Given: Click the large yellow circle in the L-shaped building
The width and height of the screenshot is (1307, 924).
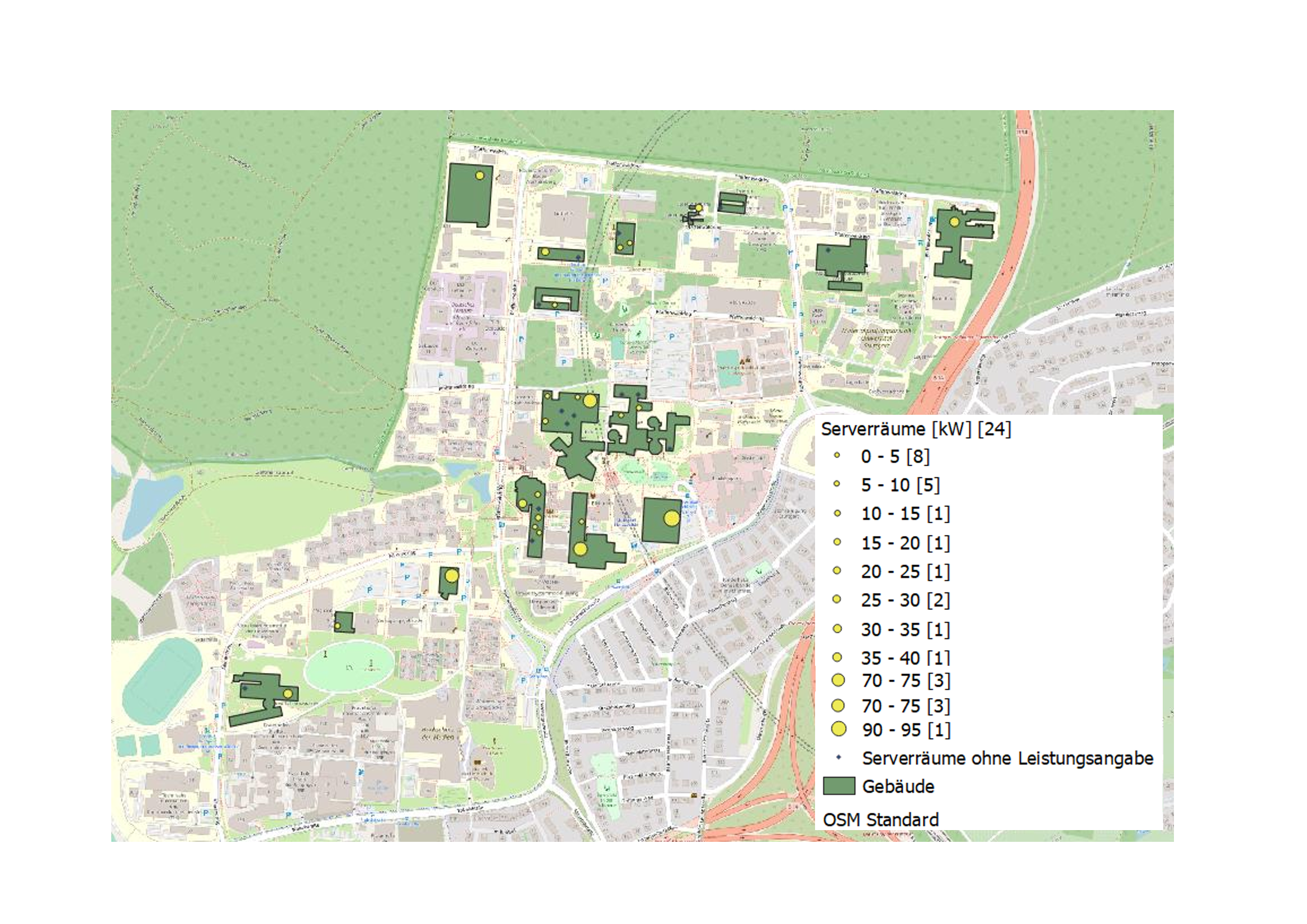Looking at the screenshot, I should click(x=580, y=549).
